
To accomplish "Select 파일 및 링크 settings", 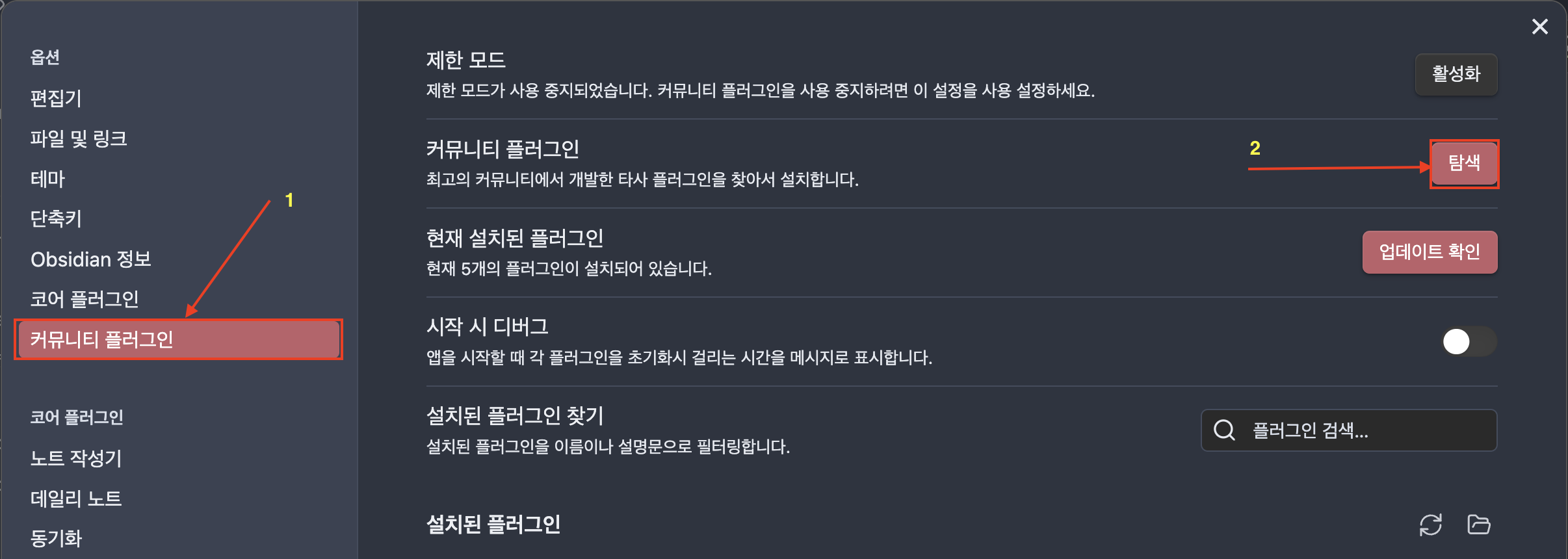I will pyautogui.click(x=79, y=138).
